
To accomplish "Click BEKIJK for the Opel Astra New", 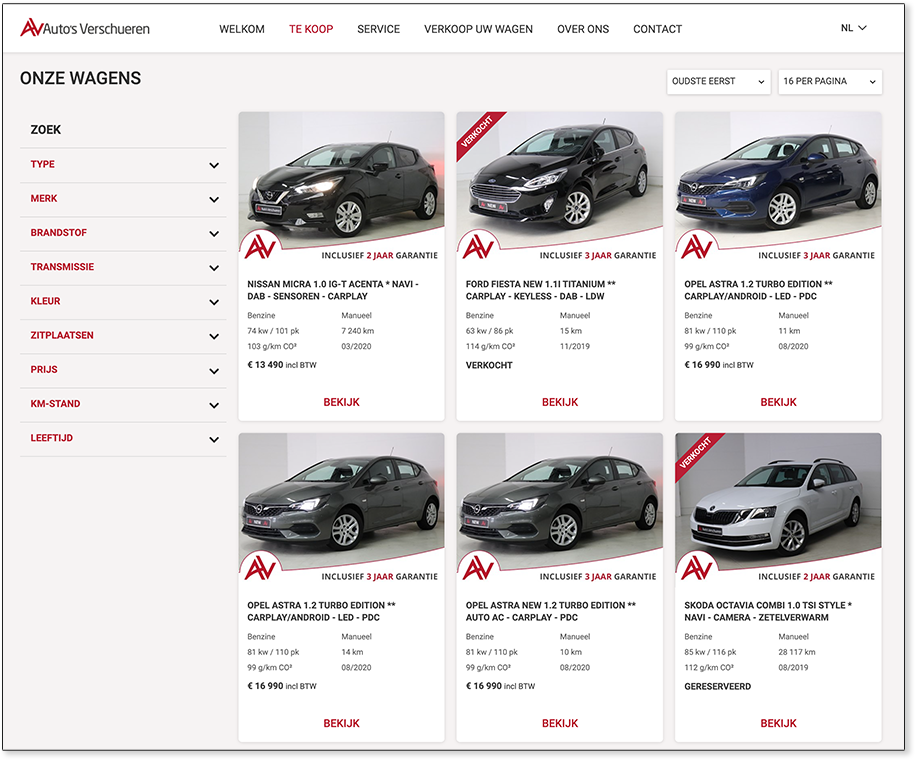I will tap(560, 723).
